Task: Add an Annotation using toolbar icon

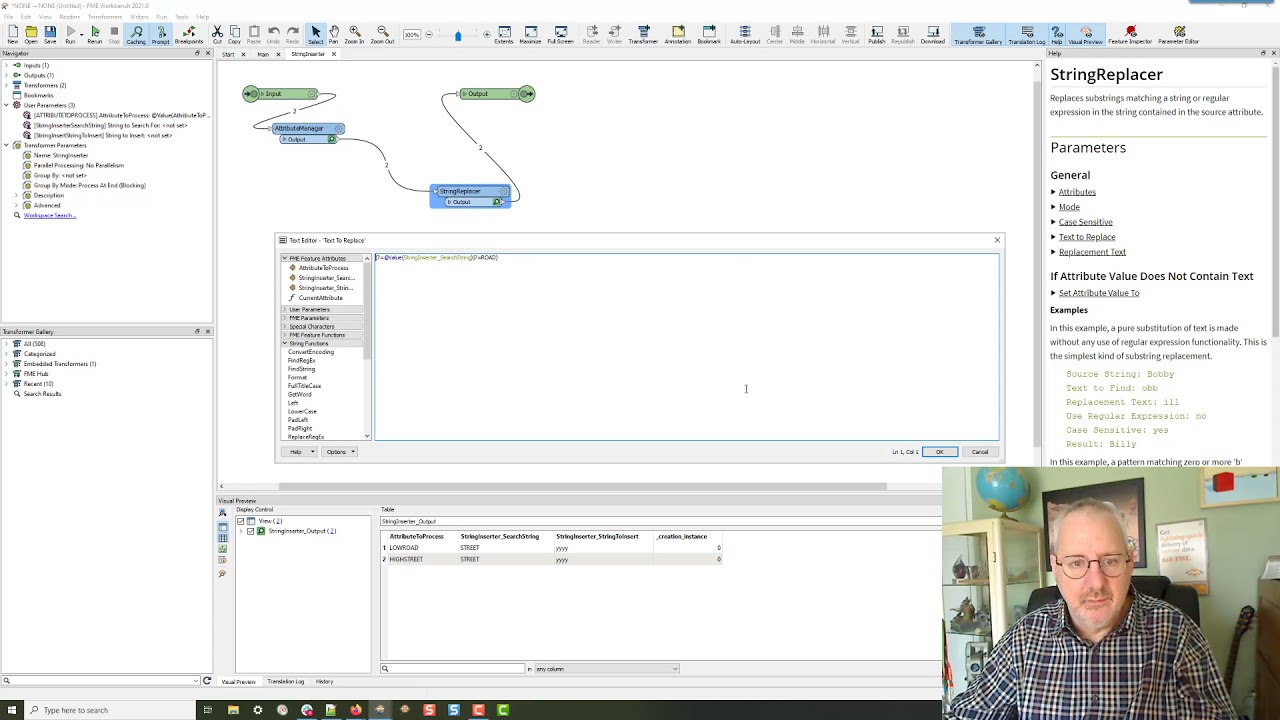Action: click(678, 35)
